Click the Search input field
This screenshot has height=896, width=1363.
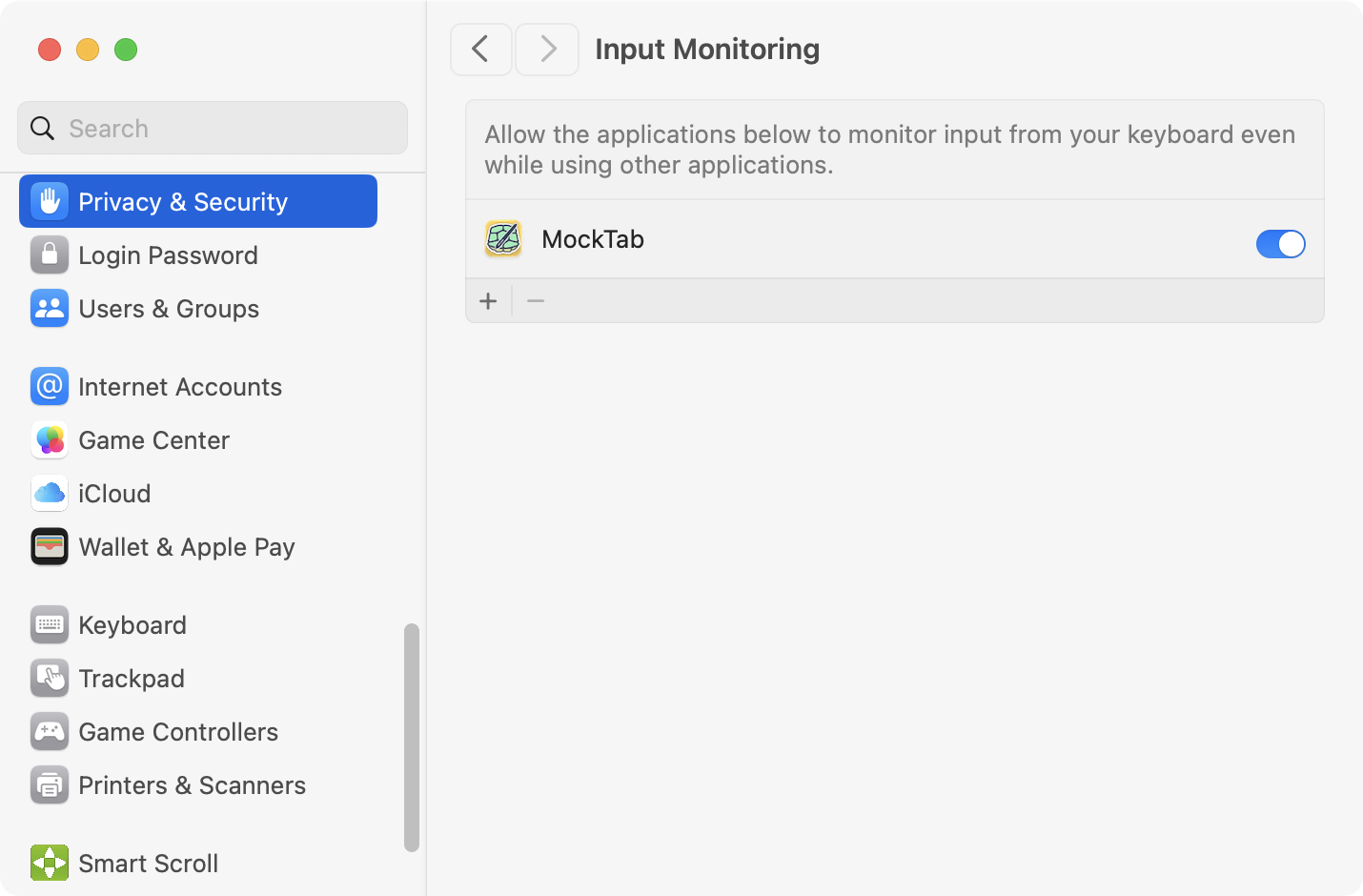tap(213, 128)
